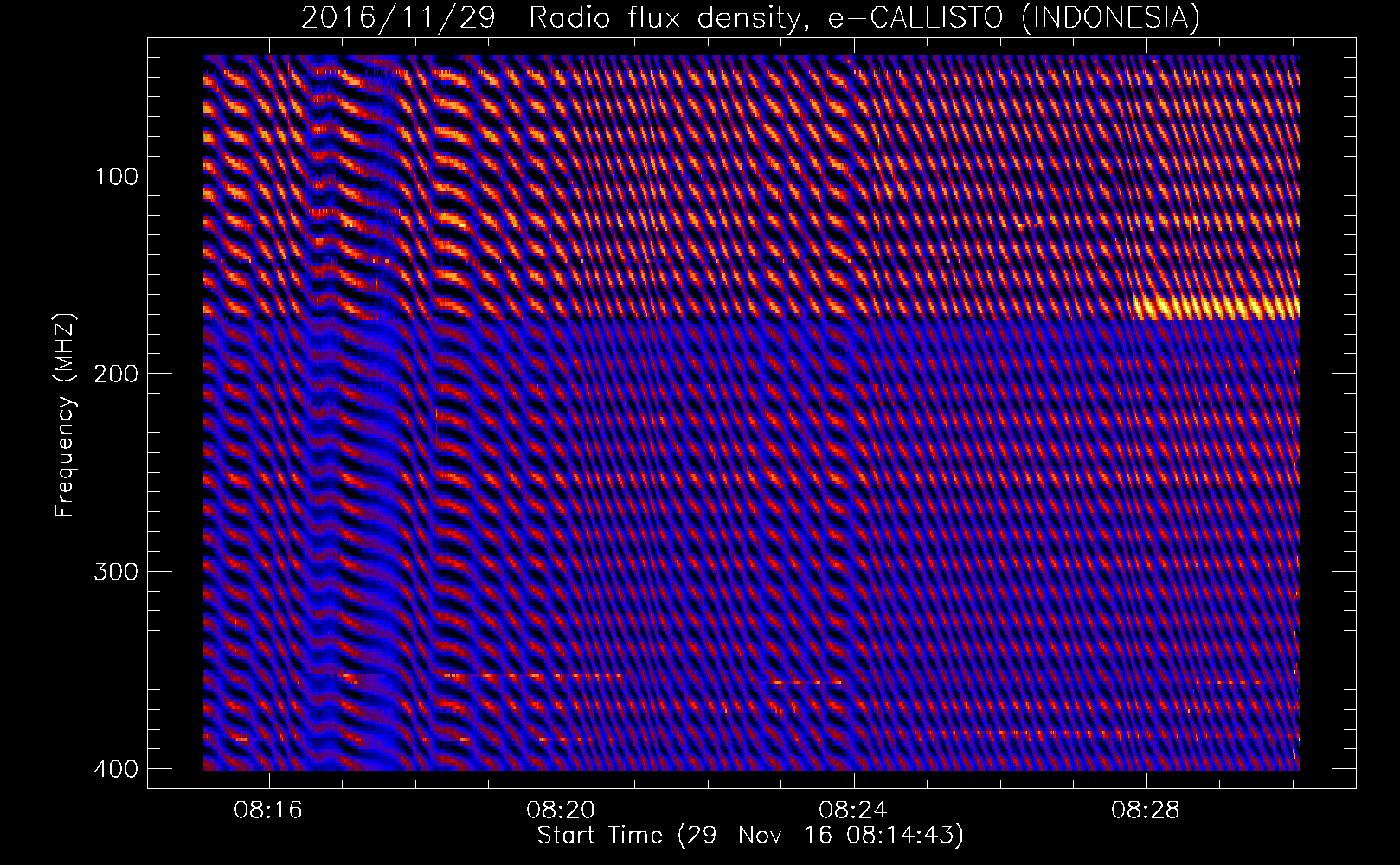
Task: Click the 100 frequency tick label
Action: pos(115,176)
